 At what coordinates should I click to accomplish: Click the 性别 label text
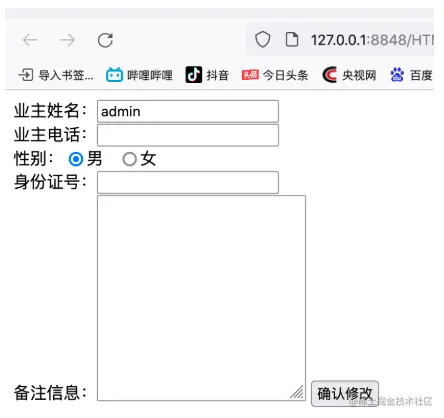(x=34, y=158)
